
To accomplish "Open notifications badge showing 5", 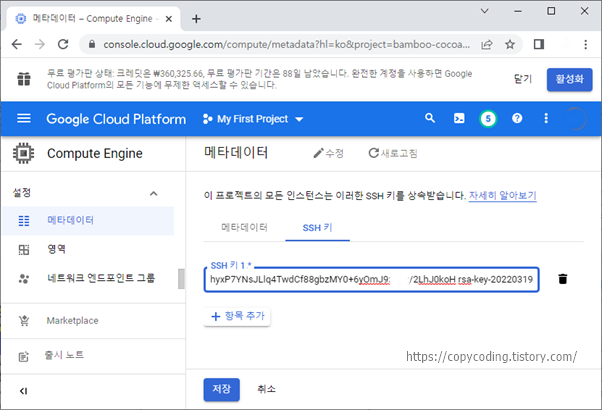I will pyautogui.click(x=488, y=119).
